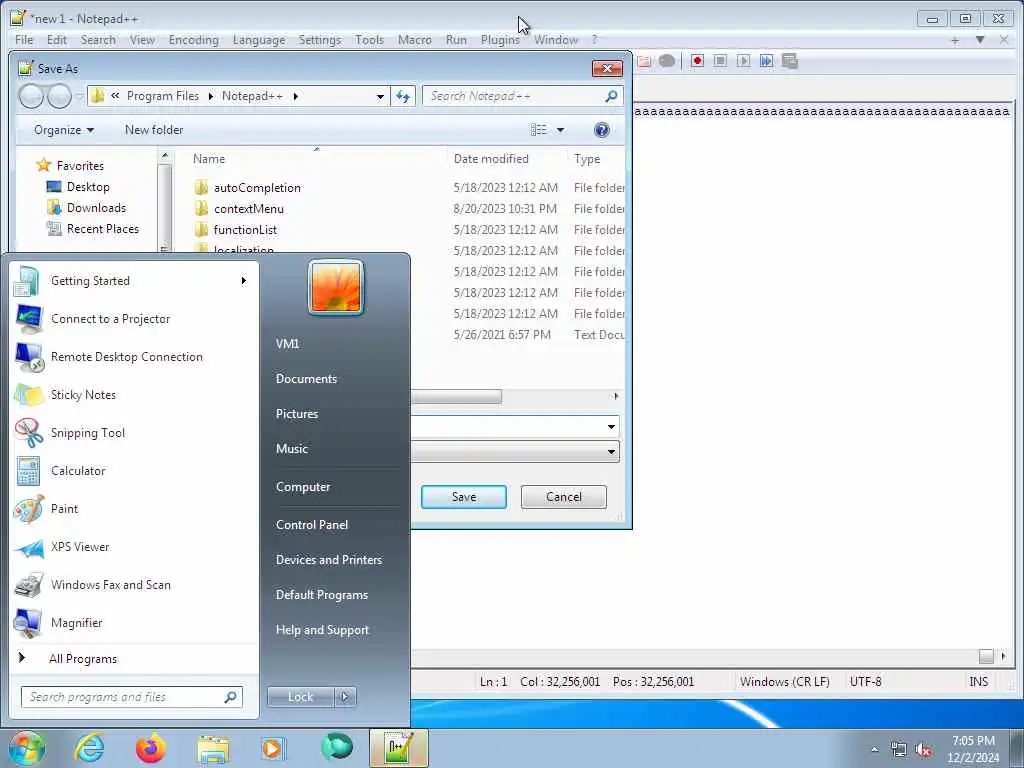Open Firefox from the taskbar

click(x=151, y=748)
